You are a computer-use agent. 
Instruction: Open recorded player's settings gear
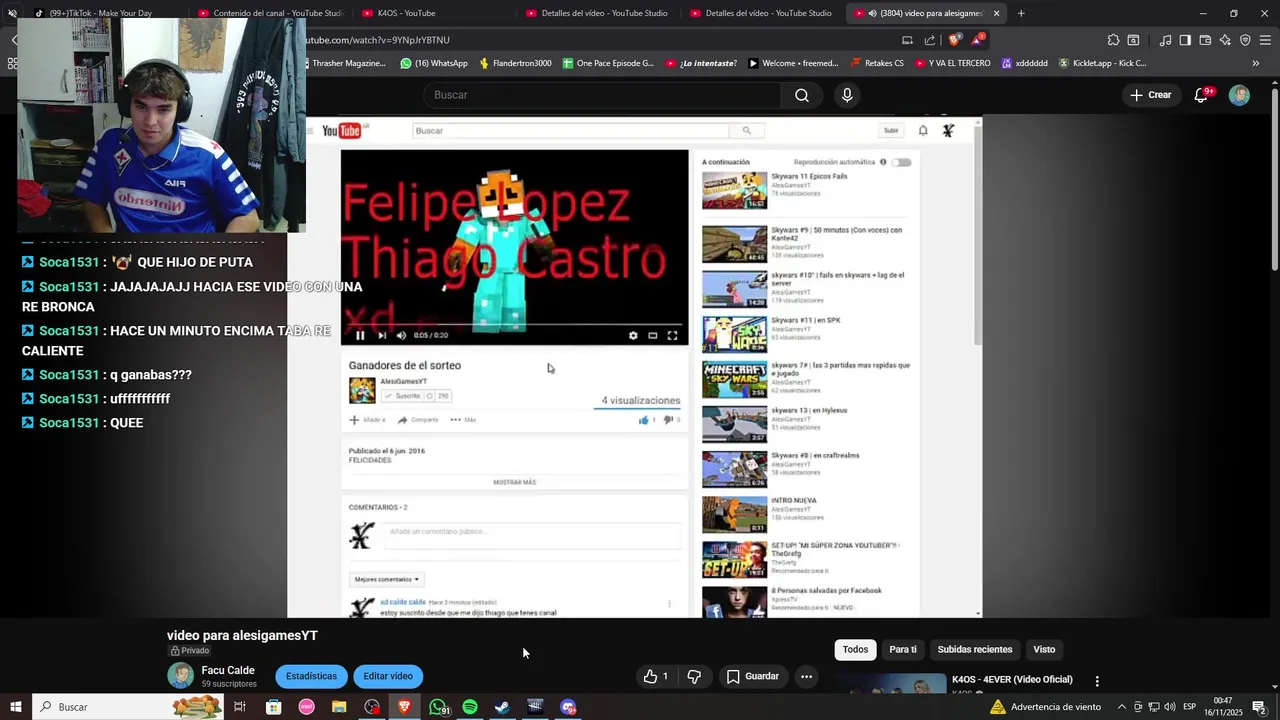click(633, 336)
